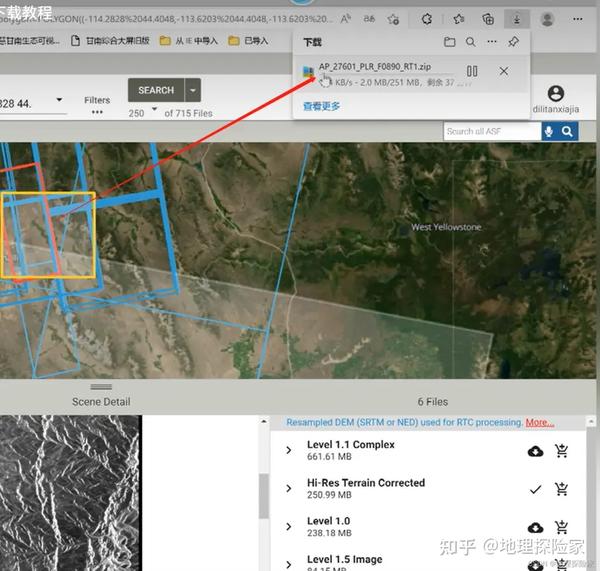Expand the Level 1.0 row
The height and width of the screenshot is (571, 600).
[x=289, y=527]
